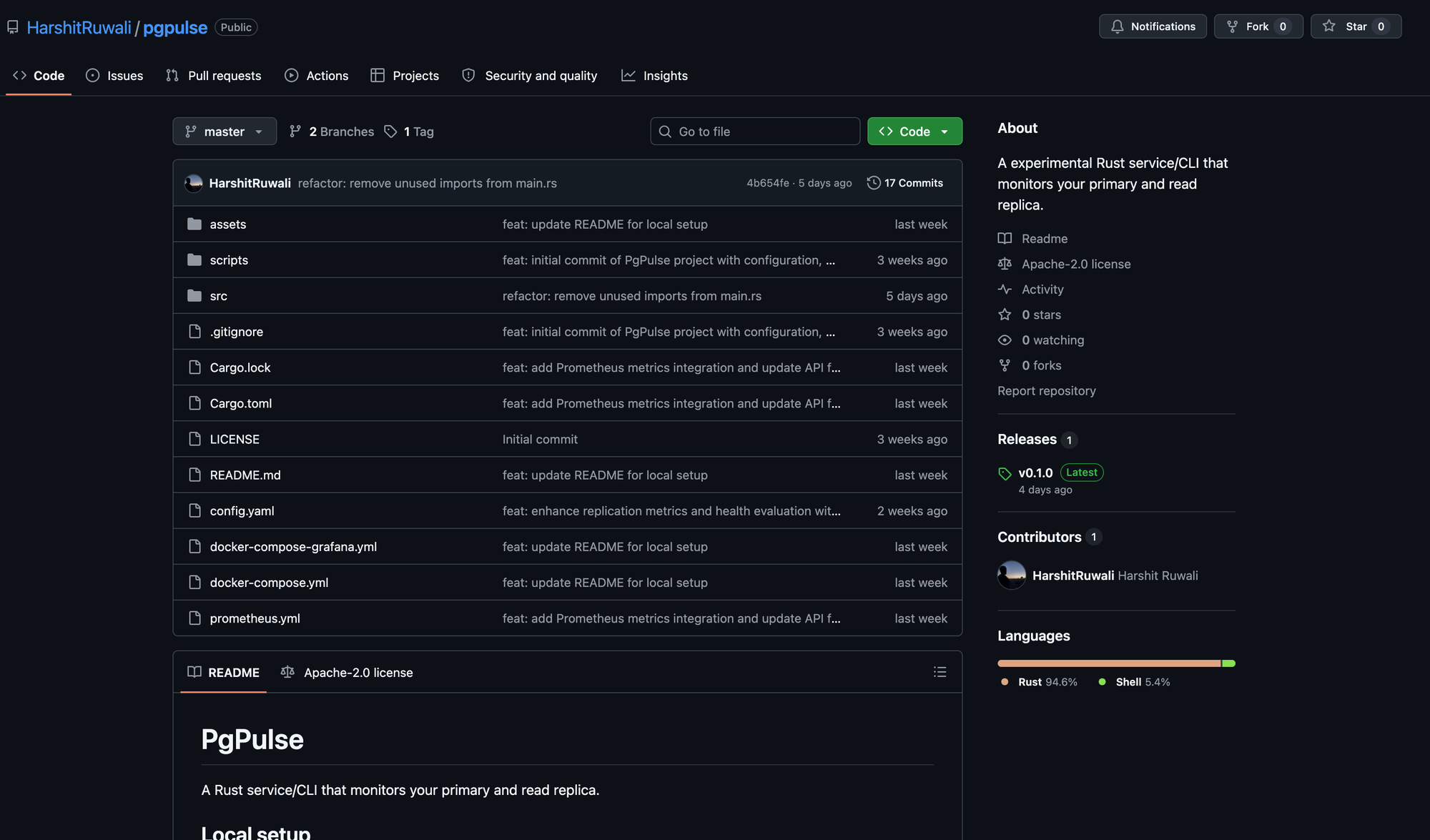Open the v0.1.0 release link
Screen dimensions: 1430x840
click(x=1035, y=473)
